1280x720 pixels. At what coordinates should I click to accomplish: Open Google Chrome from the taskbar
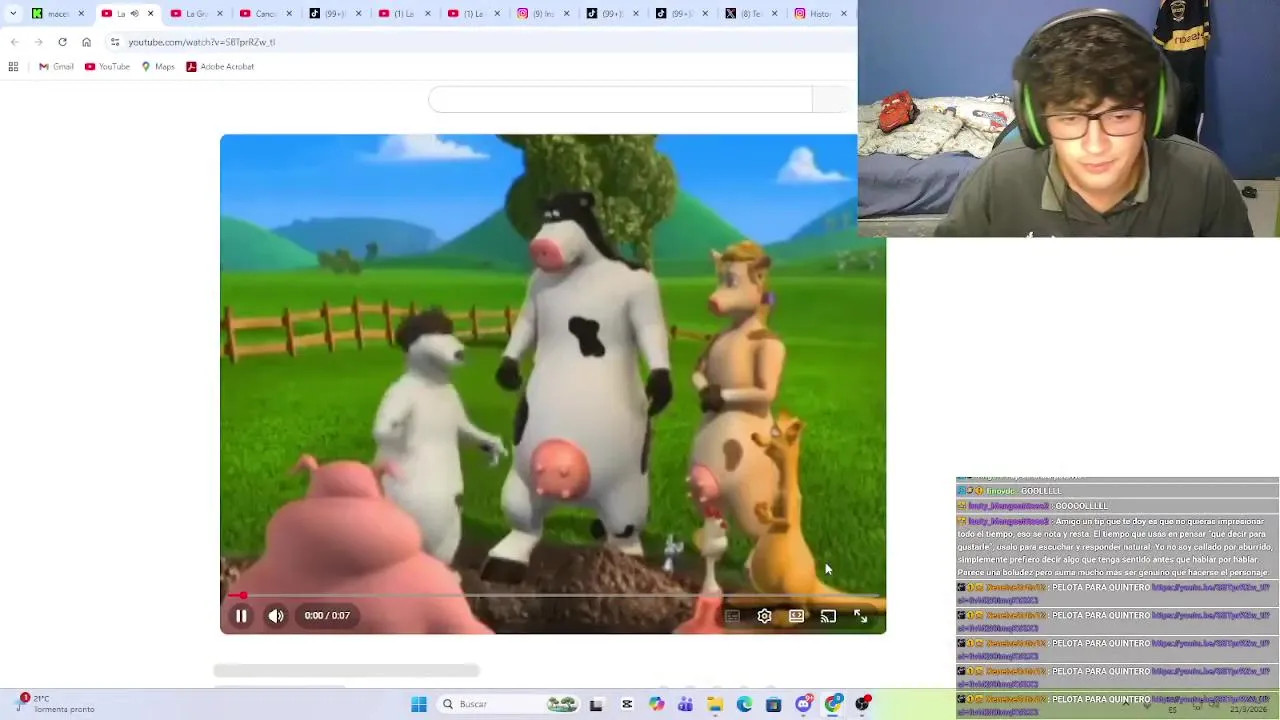pyautogui.click(x=833, y=704)
